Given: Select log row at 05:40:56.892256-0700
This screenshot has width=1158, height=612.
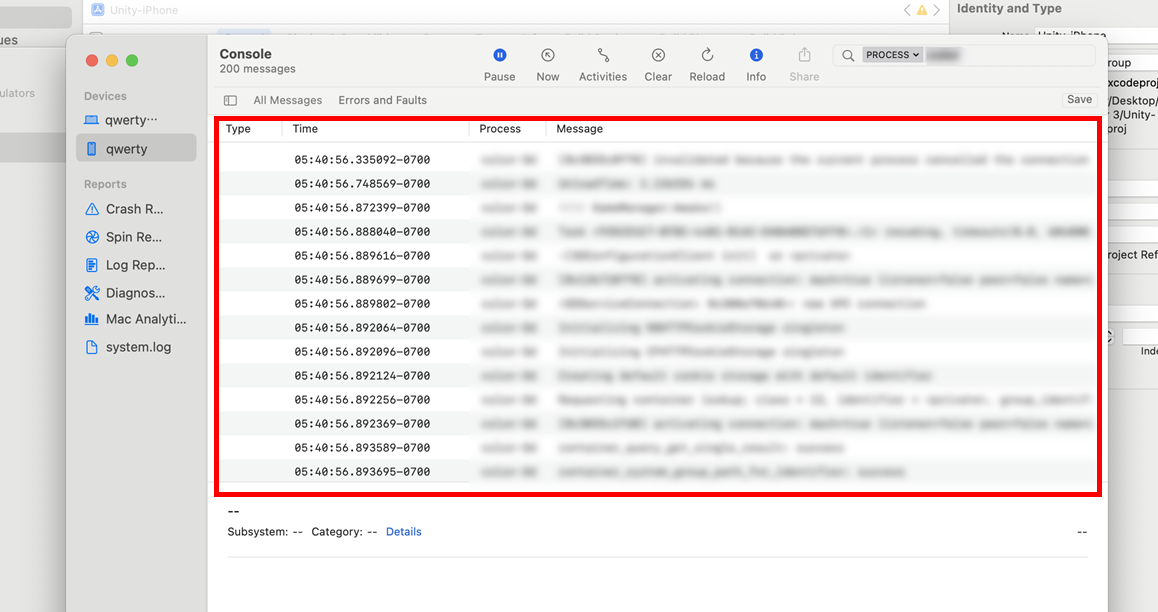Looking at the screenshot, I should (657, 399).
